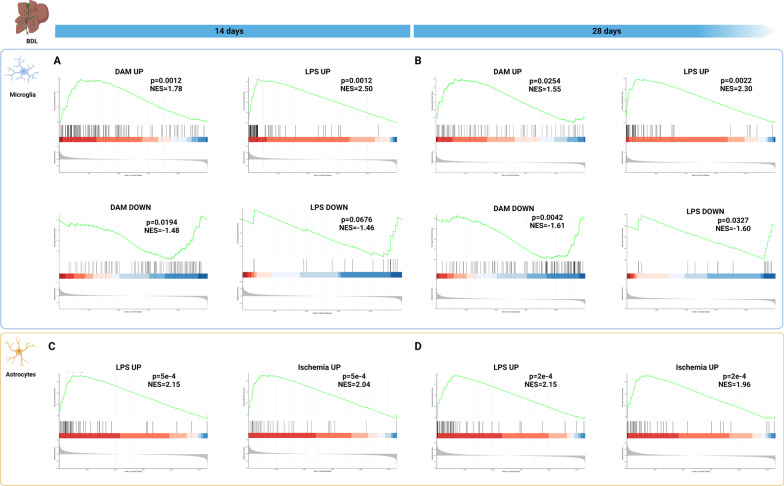
Task: Click the p=0.0042 value
Action: tap(547, 218)
